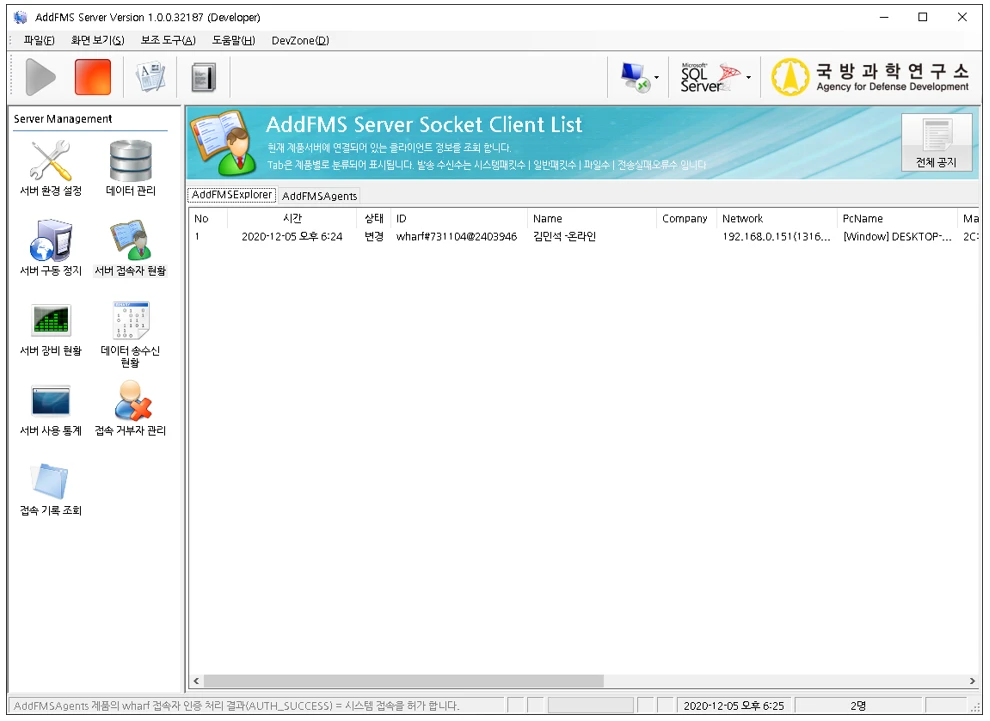Image resolution: width=990 pixels, height=721 pixels.
Task: Sort by the Name column header
Action: tap(592, 218)
